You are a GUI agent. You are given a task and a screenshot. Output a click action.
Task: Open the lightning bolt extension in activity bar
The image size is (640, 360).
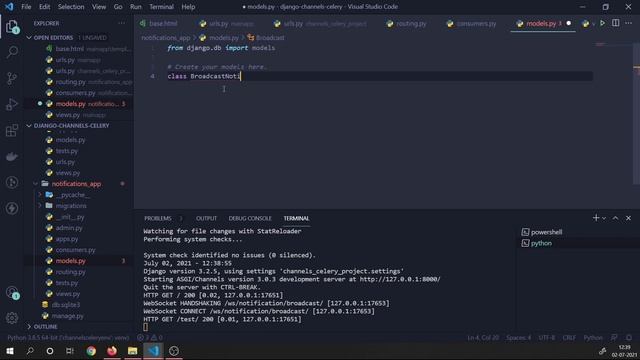[12, 208]
